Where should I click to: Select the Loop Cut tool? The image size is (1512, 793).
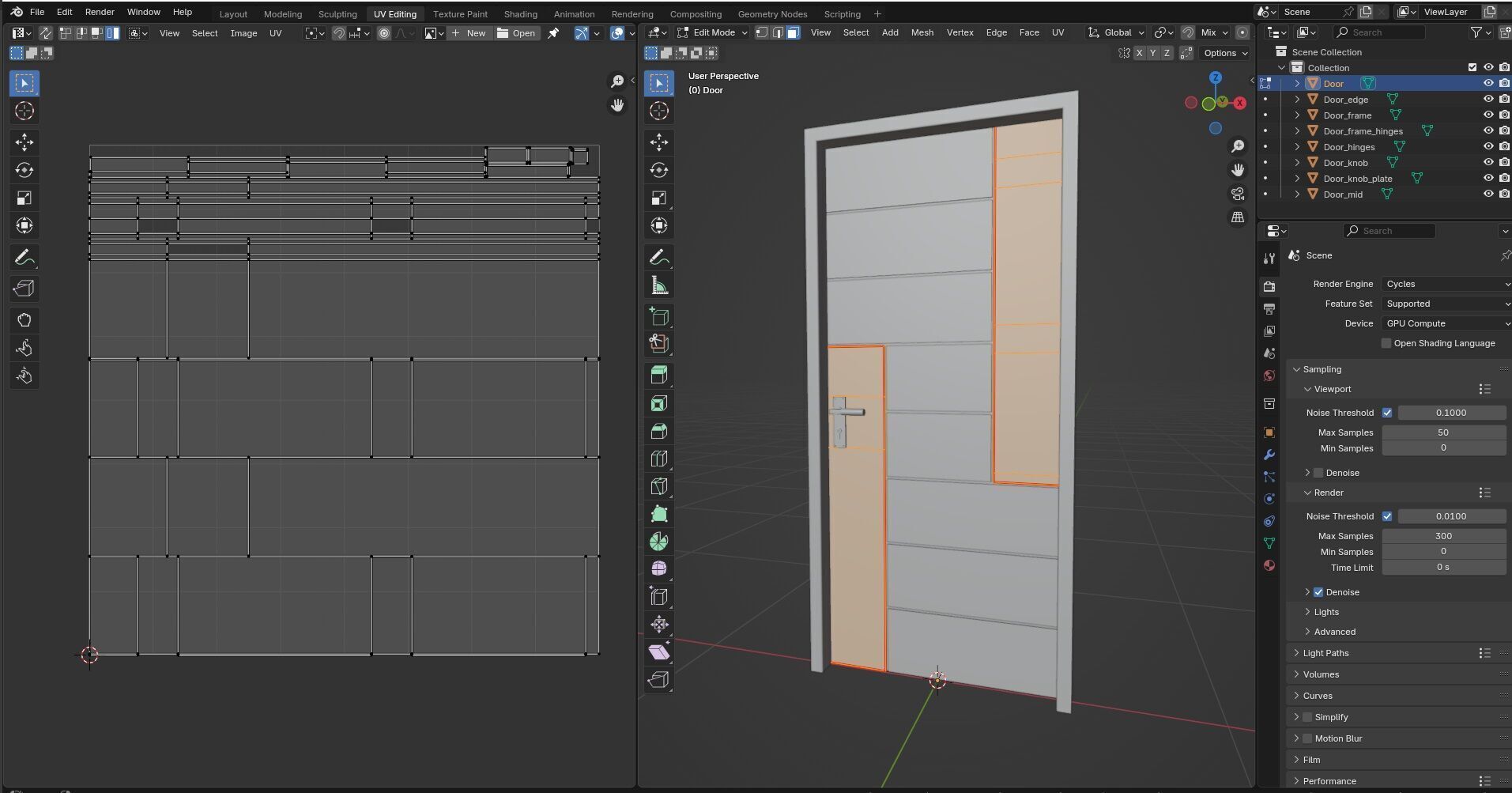tap(659, 459)
